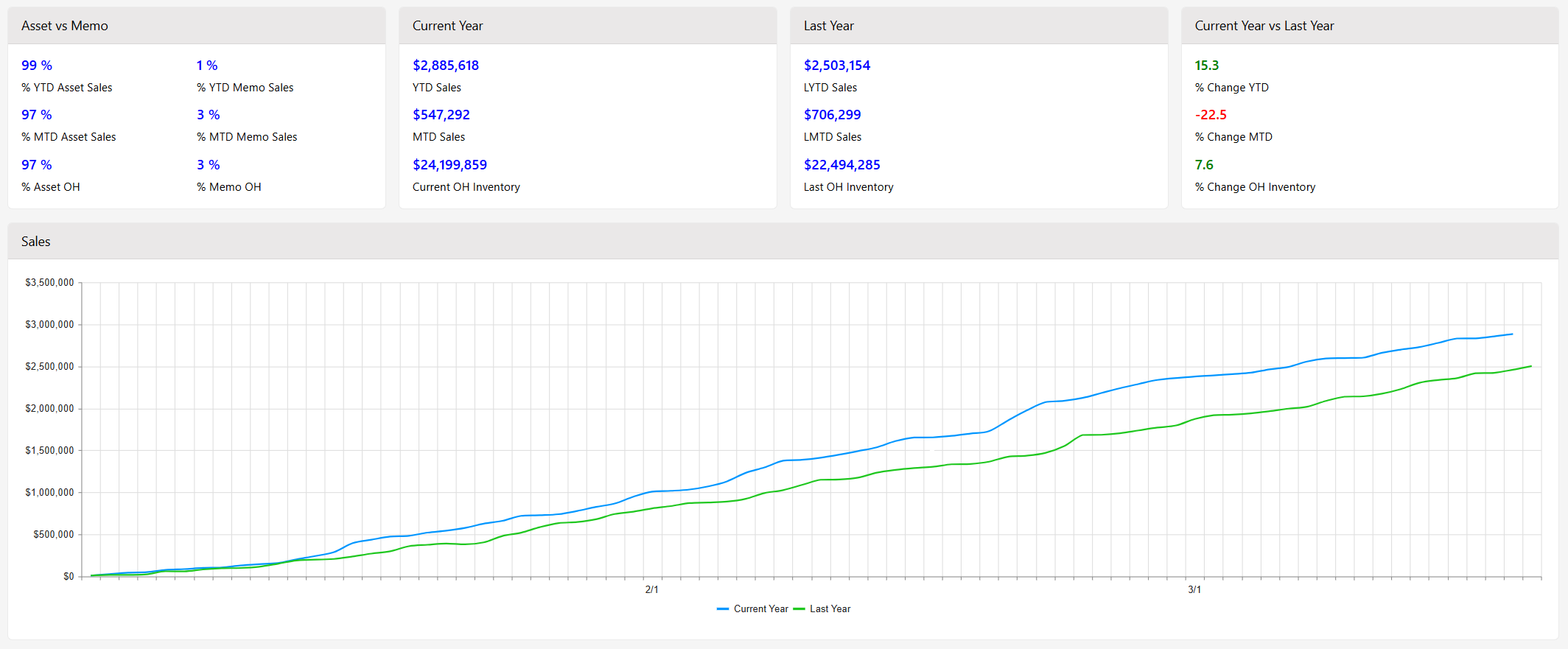Image resolution: width=1568 pixels, height=649 pixels.
Task: Click the green 15.3 % Change YTD figure
Action: click(x=1206, y=66)
